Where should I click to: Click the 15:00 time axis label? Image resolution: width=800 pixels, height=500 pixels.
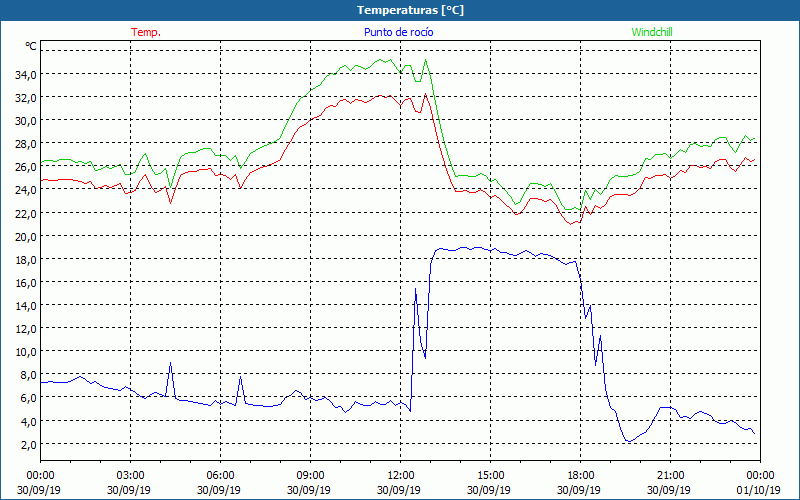[x=490, y=476]
